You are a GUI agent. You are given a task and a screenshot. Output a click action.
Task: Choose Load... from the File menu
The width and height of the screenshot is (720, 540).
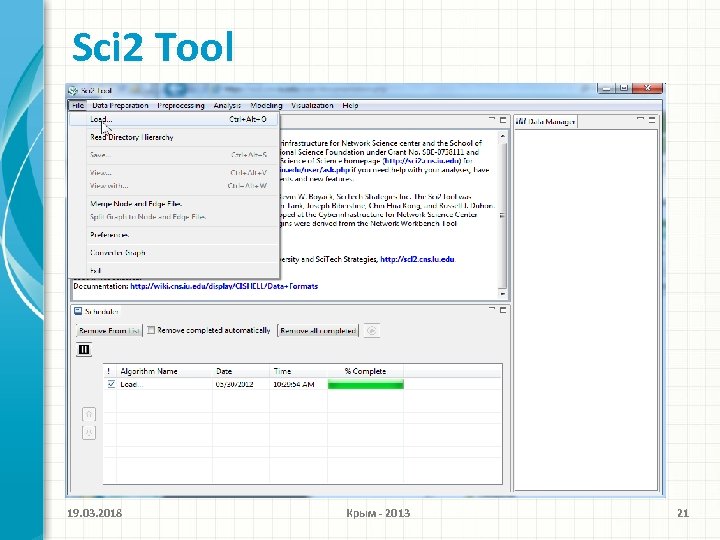pos(174,119)
